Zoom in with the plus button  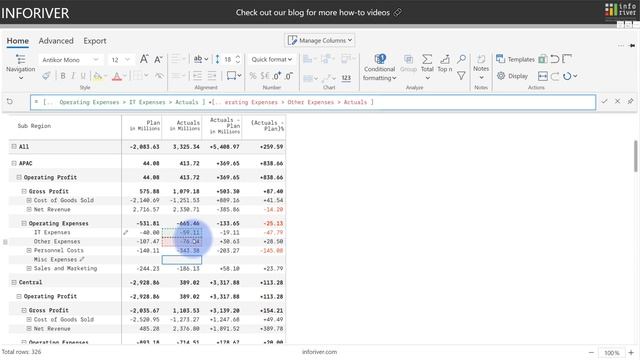631,353
